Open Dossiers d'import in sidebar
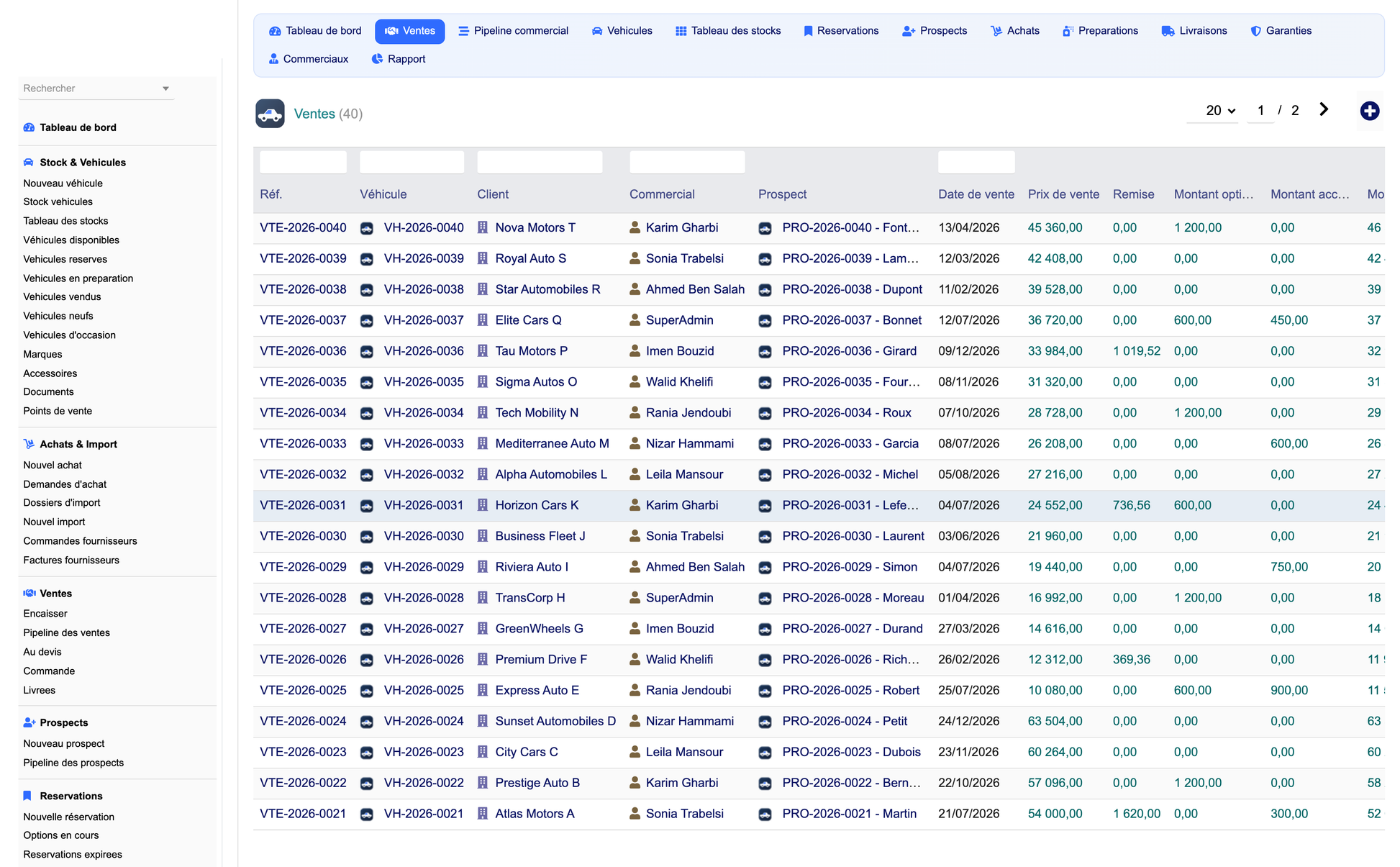The width and height of the screenshot is (1400, 867). 62,503
